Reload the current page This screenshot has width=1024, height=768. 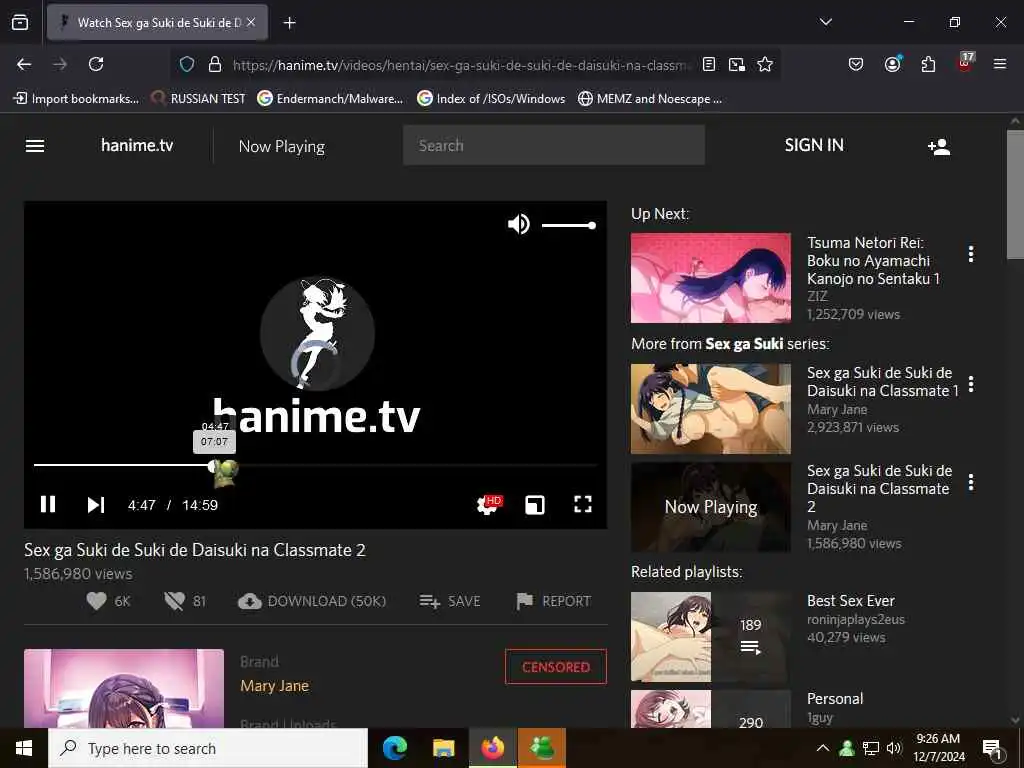coord(96,64)
